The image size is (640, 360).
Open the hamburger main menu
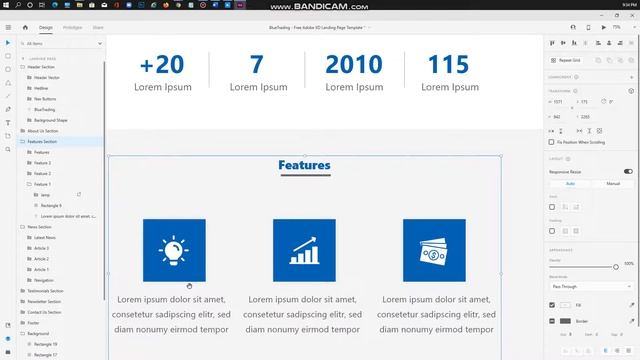(x=8, y=27)
